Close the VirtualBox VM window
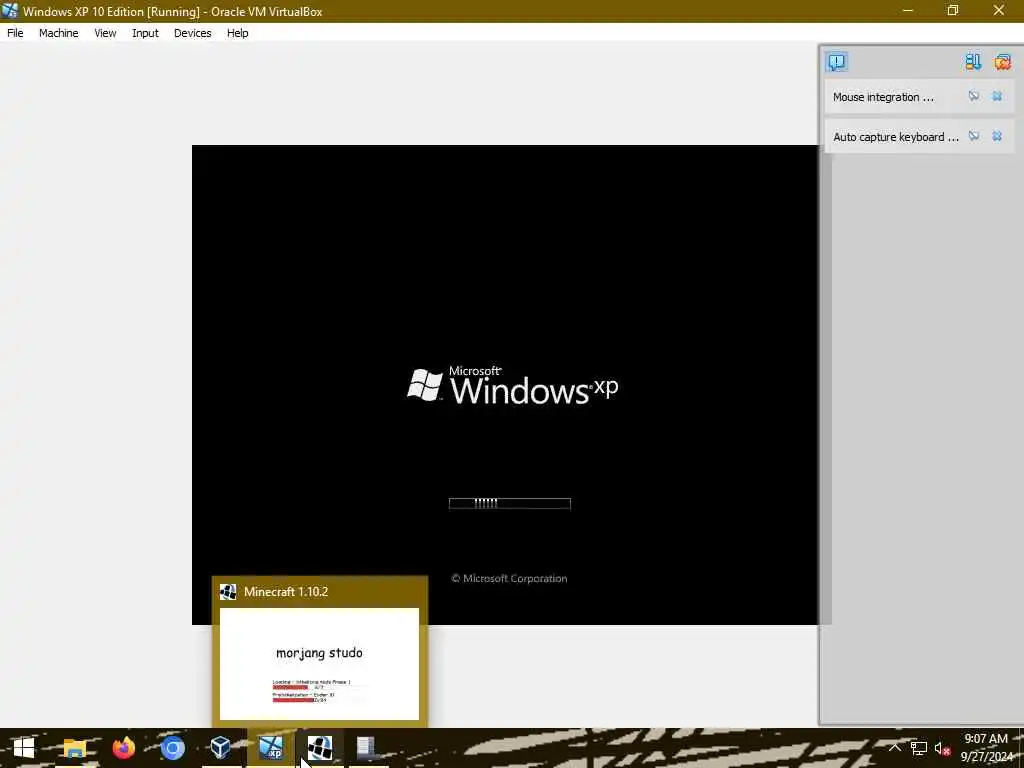 pos(999,10)
